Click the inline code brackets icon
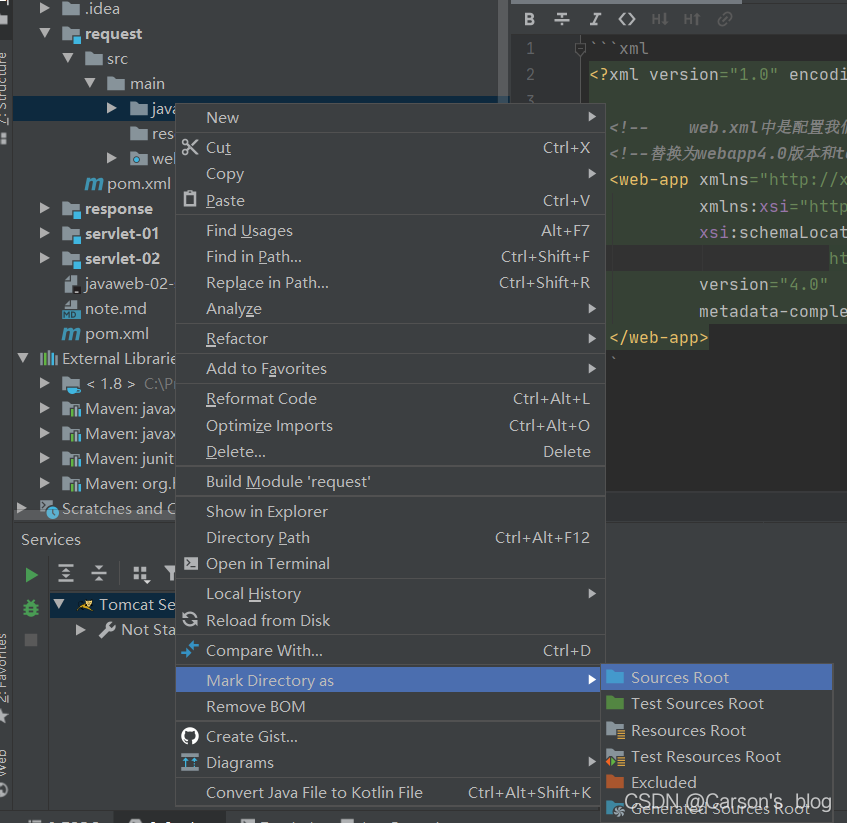The width and height of the screenshot is (847, 823). click(627, 19)
